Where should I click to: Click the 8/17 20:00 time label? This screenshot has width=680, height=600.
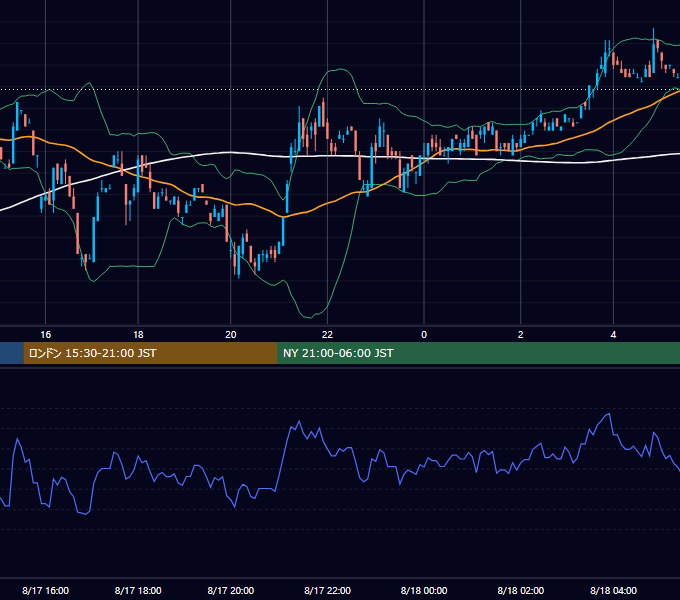click(231, 590)
